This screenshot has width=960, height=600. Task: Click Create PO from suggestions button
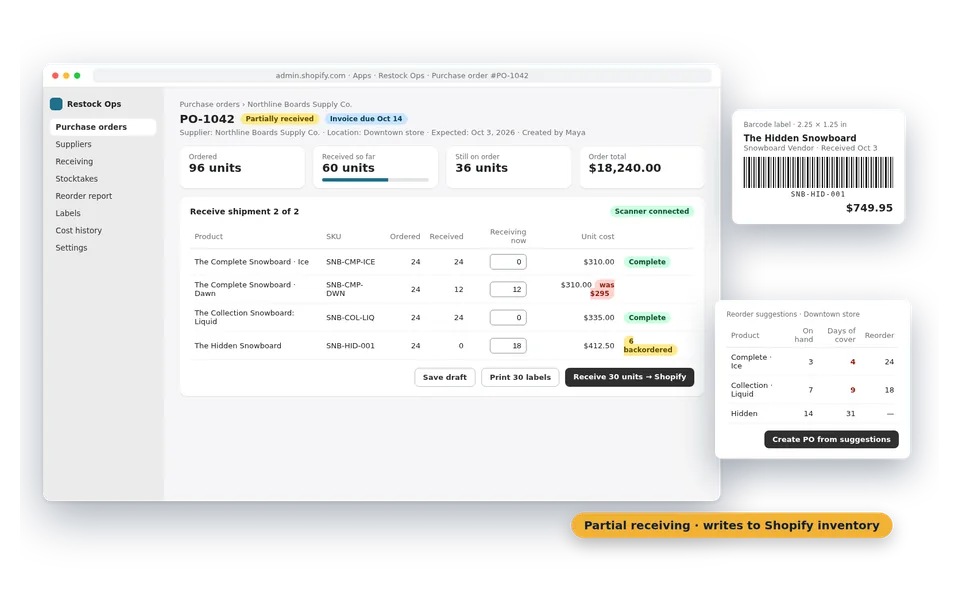(831, 440)
